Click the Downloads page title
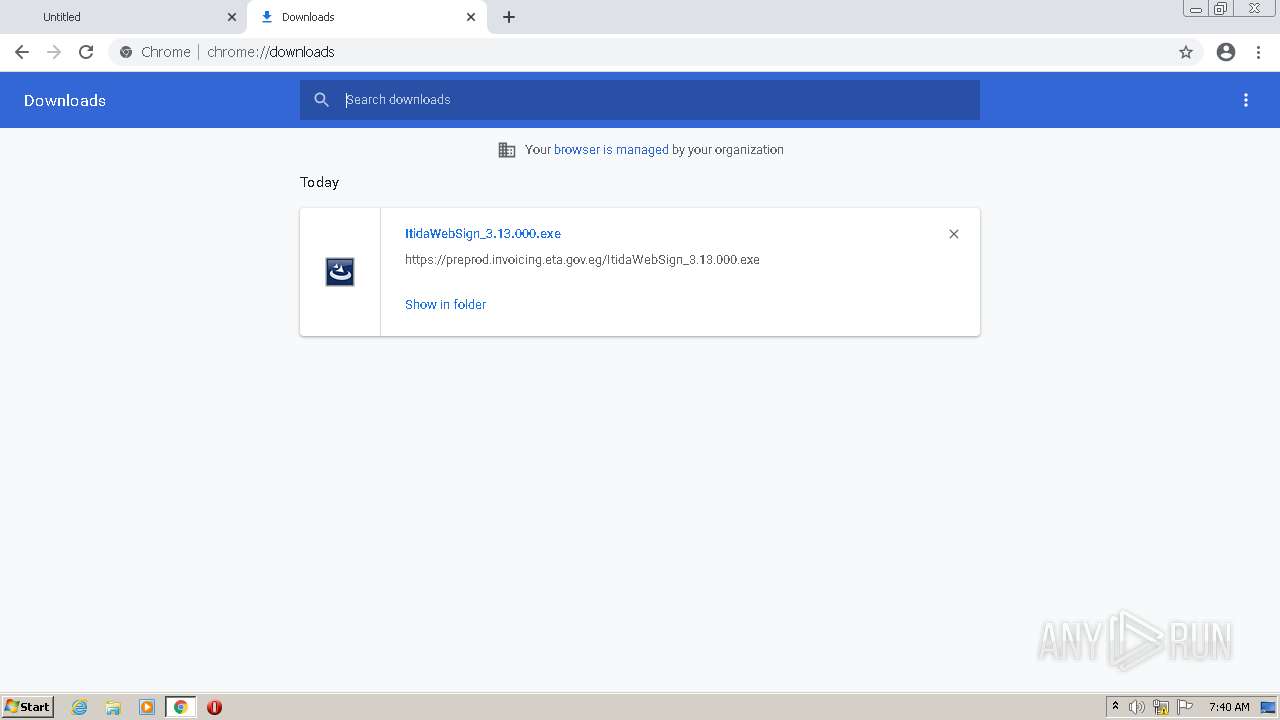Screen dimensions: 1280x720 pos(65,101)
